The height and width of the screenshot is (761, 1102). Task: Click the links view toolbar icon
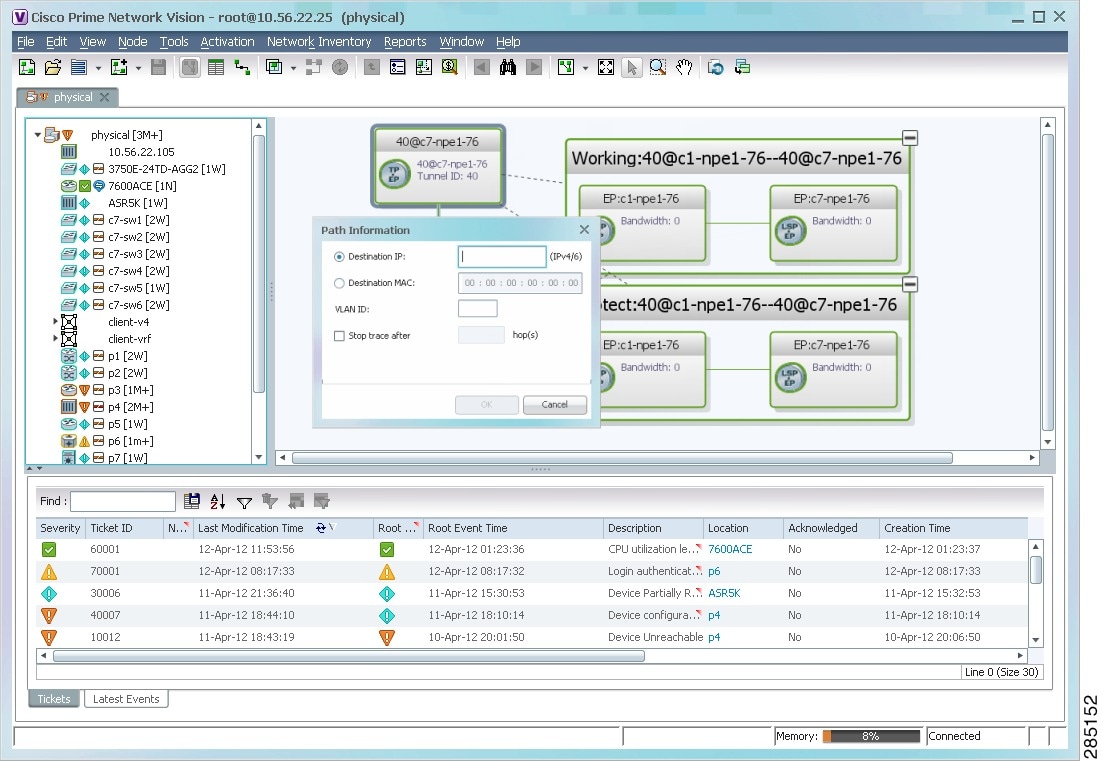tap(242, 67)
